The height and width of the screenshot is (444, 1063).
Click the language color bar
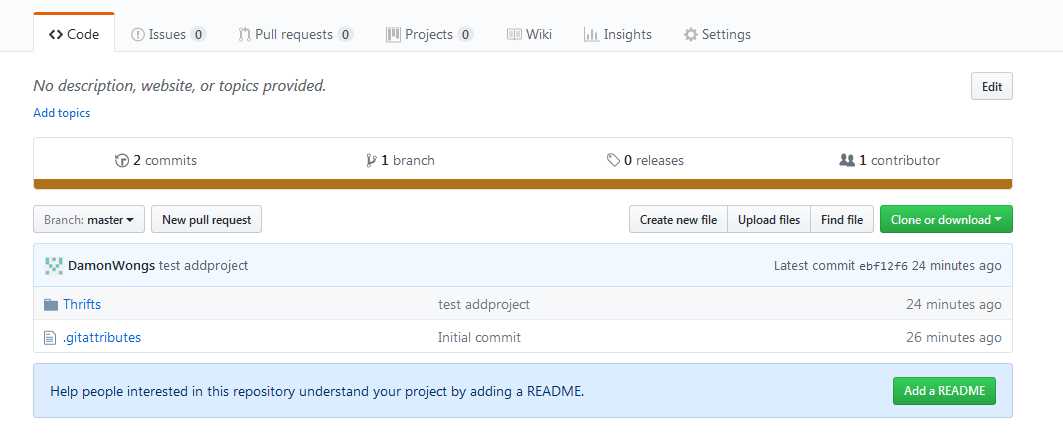(523, 184)
